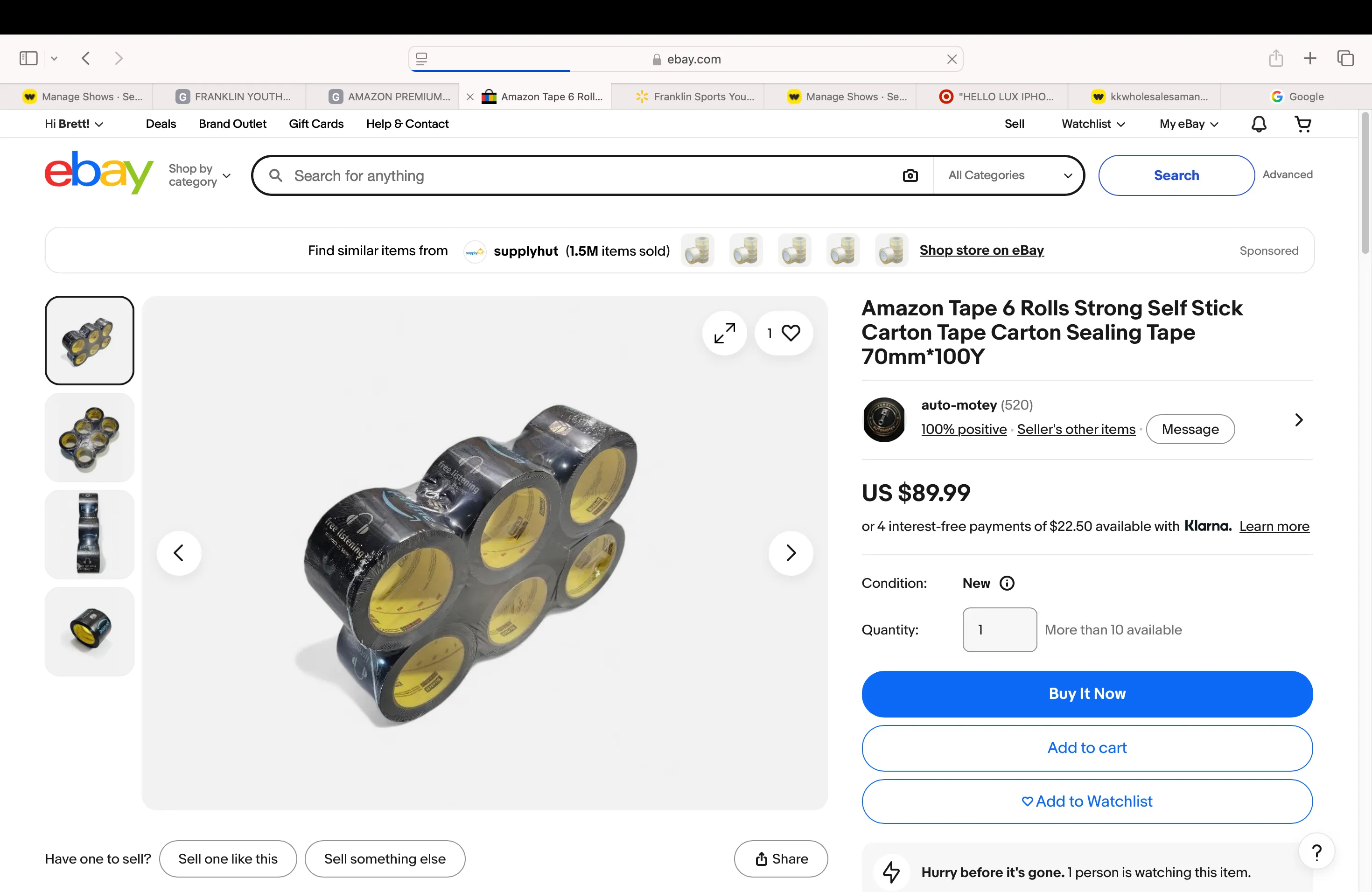Open Brand Outlet in top menu
Screen dimensions: 1372x892
click(x=232, y=124)
